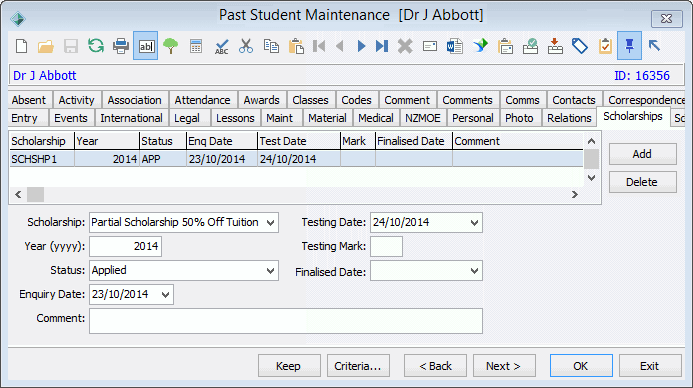Toggle the blue pin icon
693x388 pixels.
629,46
